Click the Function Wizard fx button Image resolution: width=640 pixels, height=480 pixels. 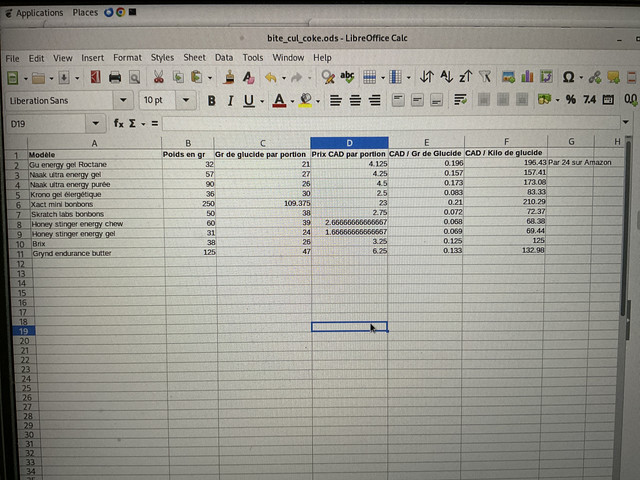(118, 123)
